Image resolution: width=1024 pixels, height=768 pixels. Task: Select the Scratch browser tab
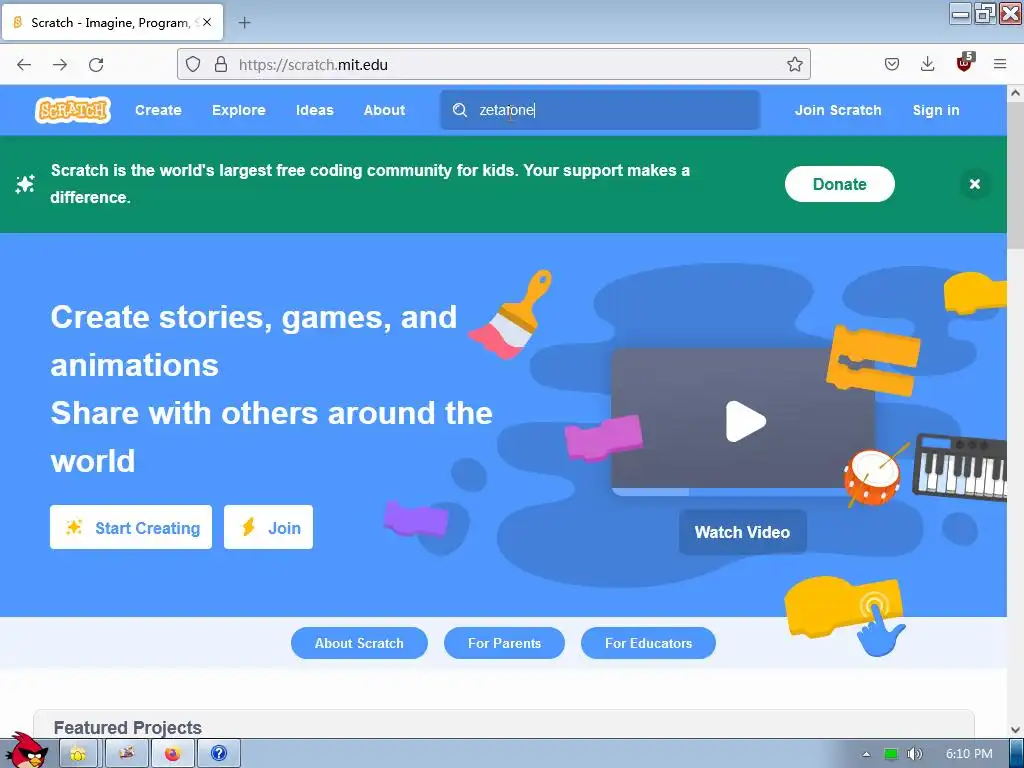coord(112,22)
